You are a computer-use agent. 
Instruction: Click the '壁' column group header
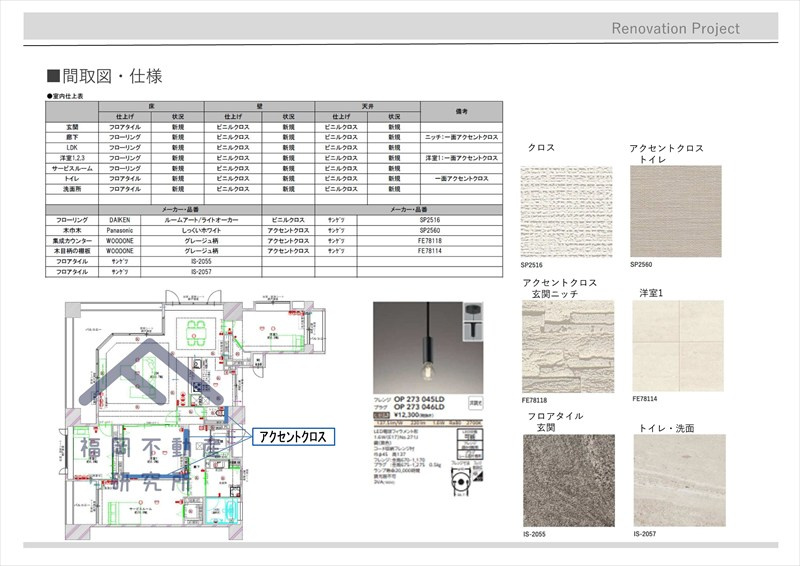[x=260, y=106]
